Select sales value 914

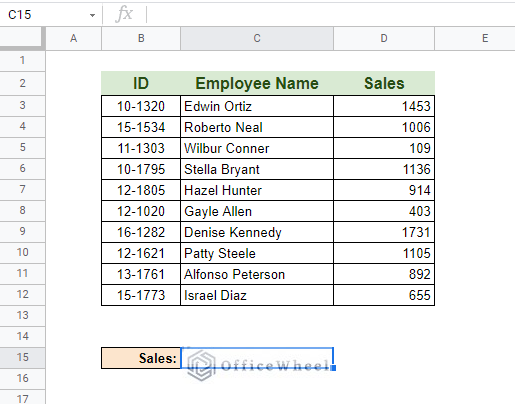384,190
